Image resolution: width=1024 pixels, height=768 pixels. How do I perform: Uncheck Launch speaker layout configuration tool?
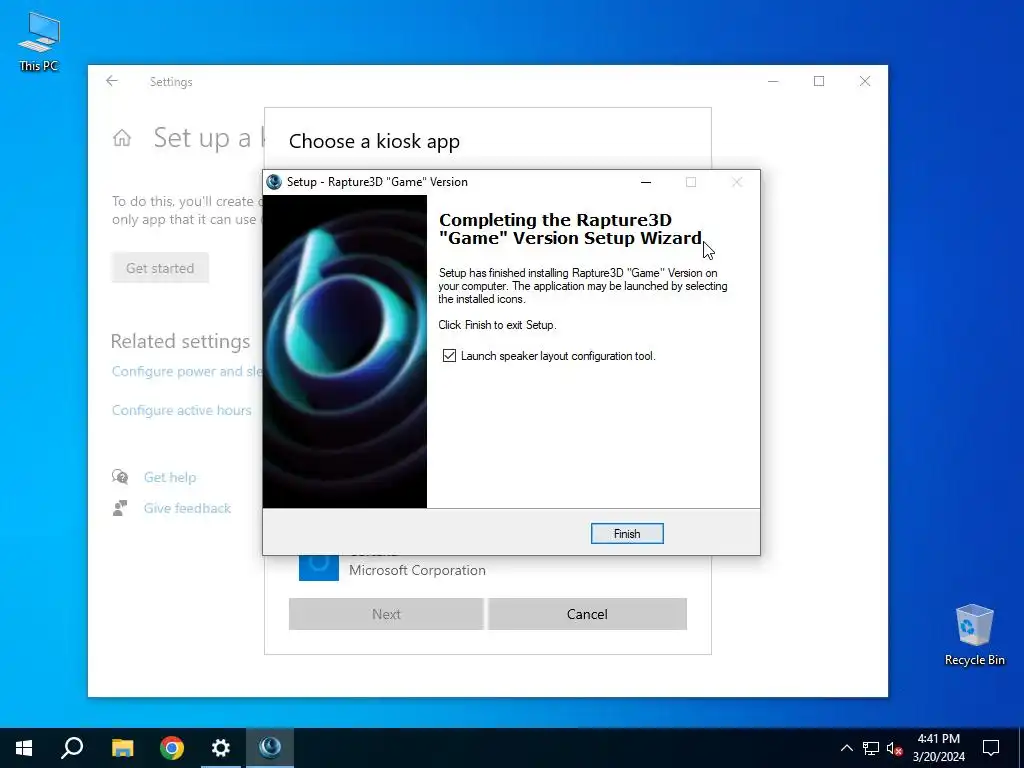pyautogui.click(x=449, y=355)
